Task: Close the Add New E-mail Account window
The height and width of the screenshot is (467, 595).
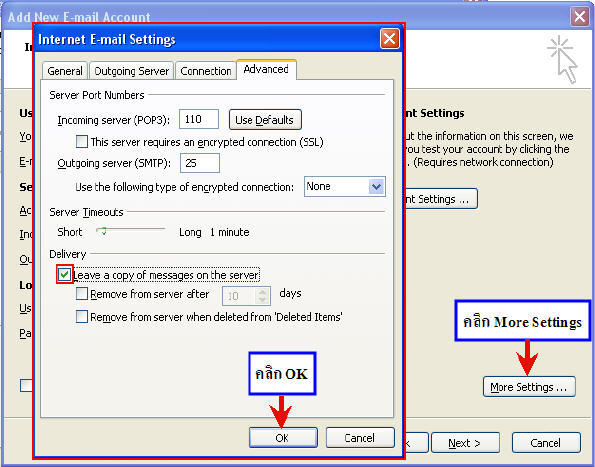Action: (x=580, y=17)
